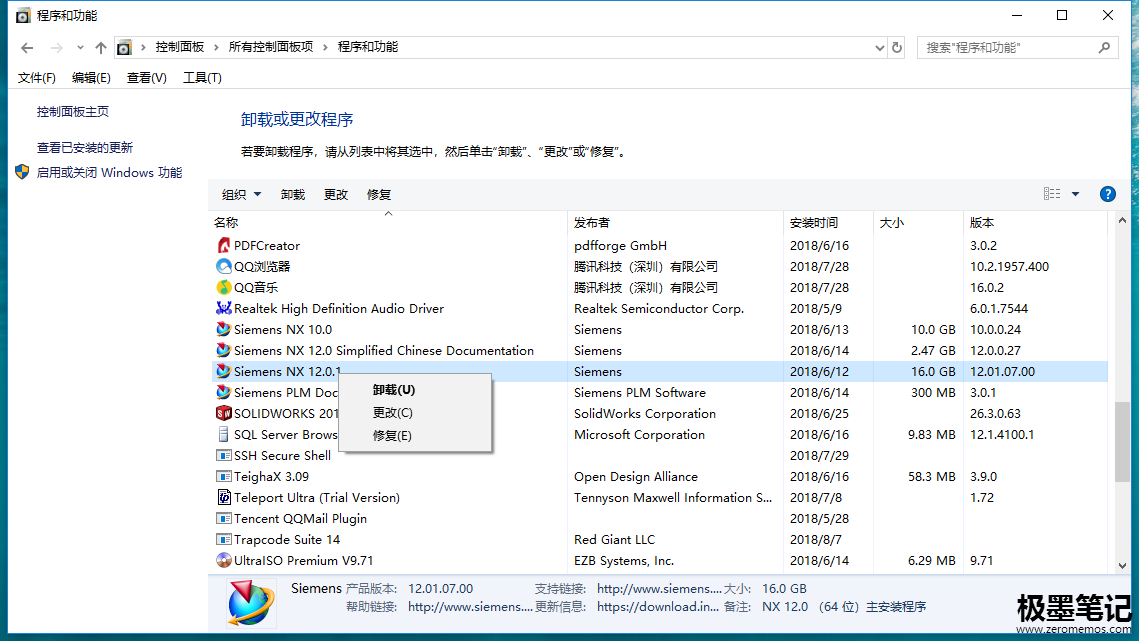Click the 控制面板 breadcrumb segment
The height and width of the screenshot is (641, 1139).
pyautogui.click(x=179, y=47)
